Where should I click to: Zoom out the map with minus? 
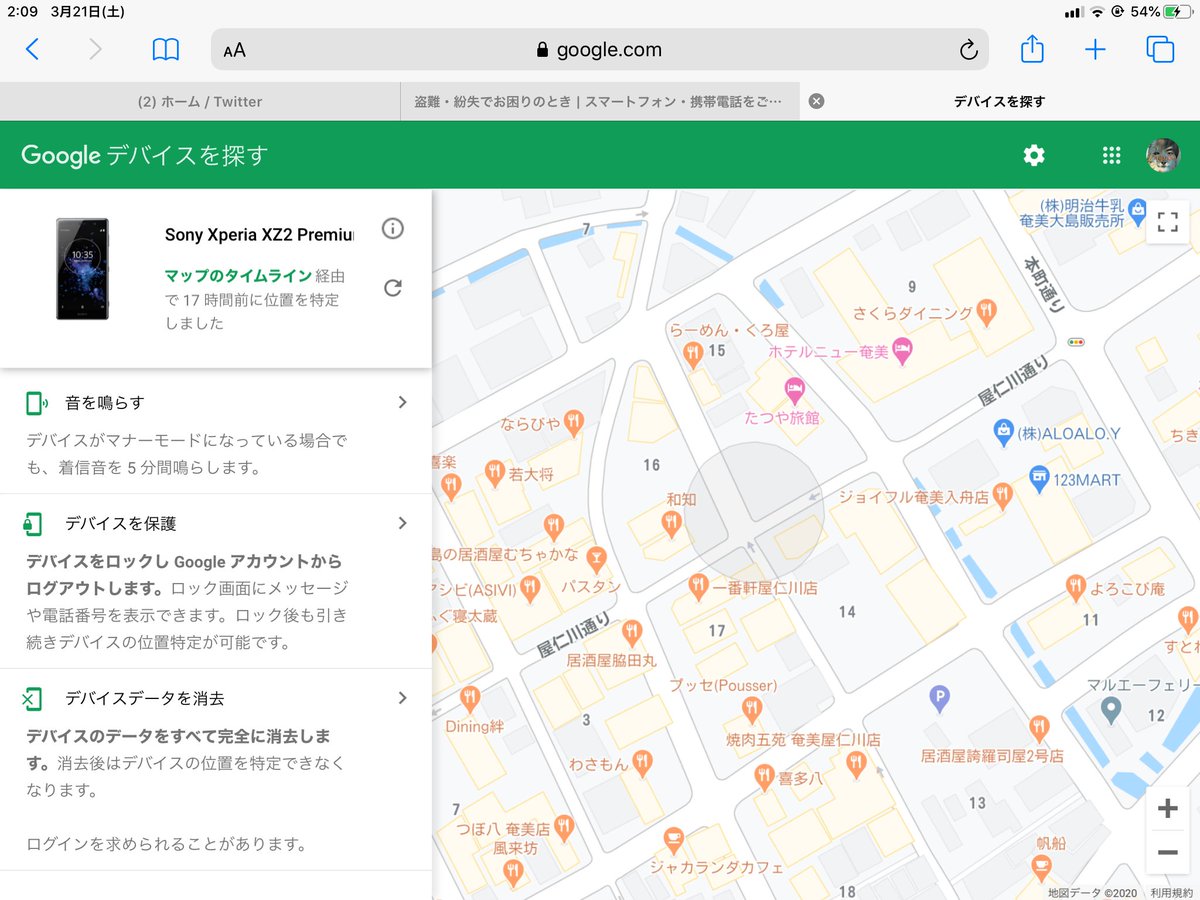click(x=1167, y=852)
